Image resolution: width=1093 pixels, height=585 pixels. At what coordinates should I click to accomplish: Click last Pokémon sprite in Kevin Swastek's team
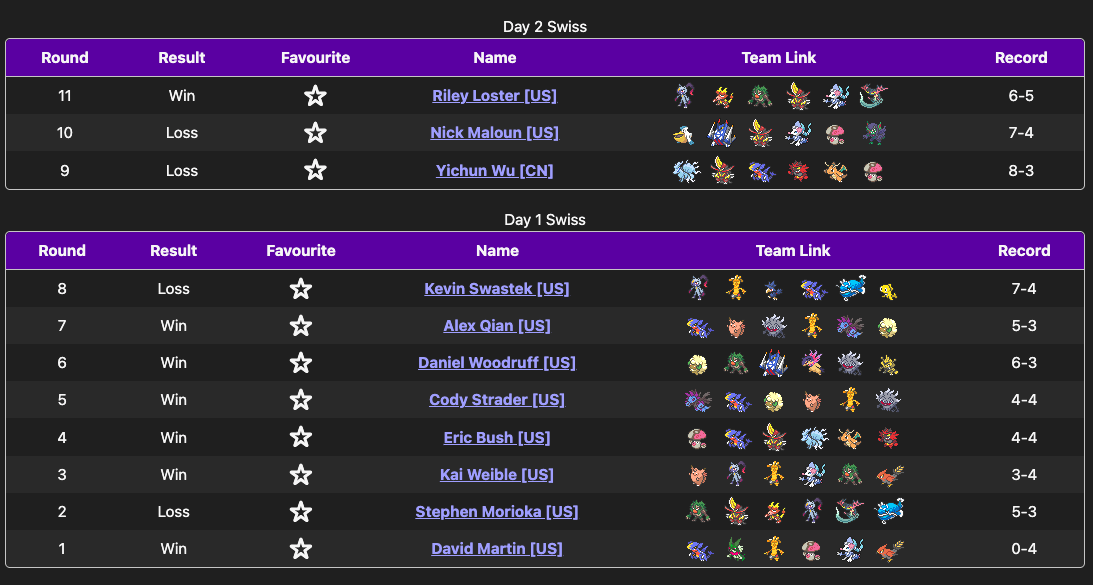pos(887,290)
